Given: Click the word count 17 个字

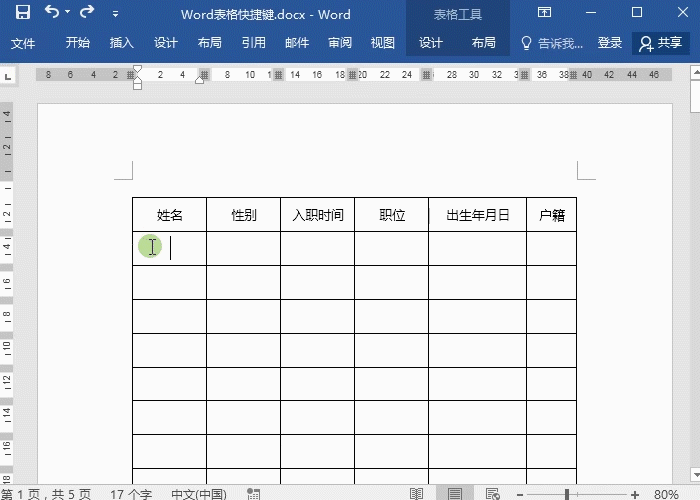Looking at the screenshot, I should [x=131, y=494].
